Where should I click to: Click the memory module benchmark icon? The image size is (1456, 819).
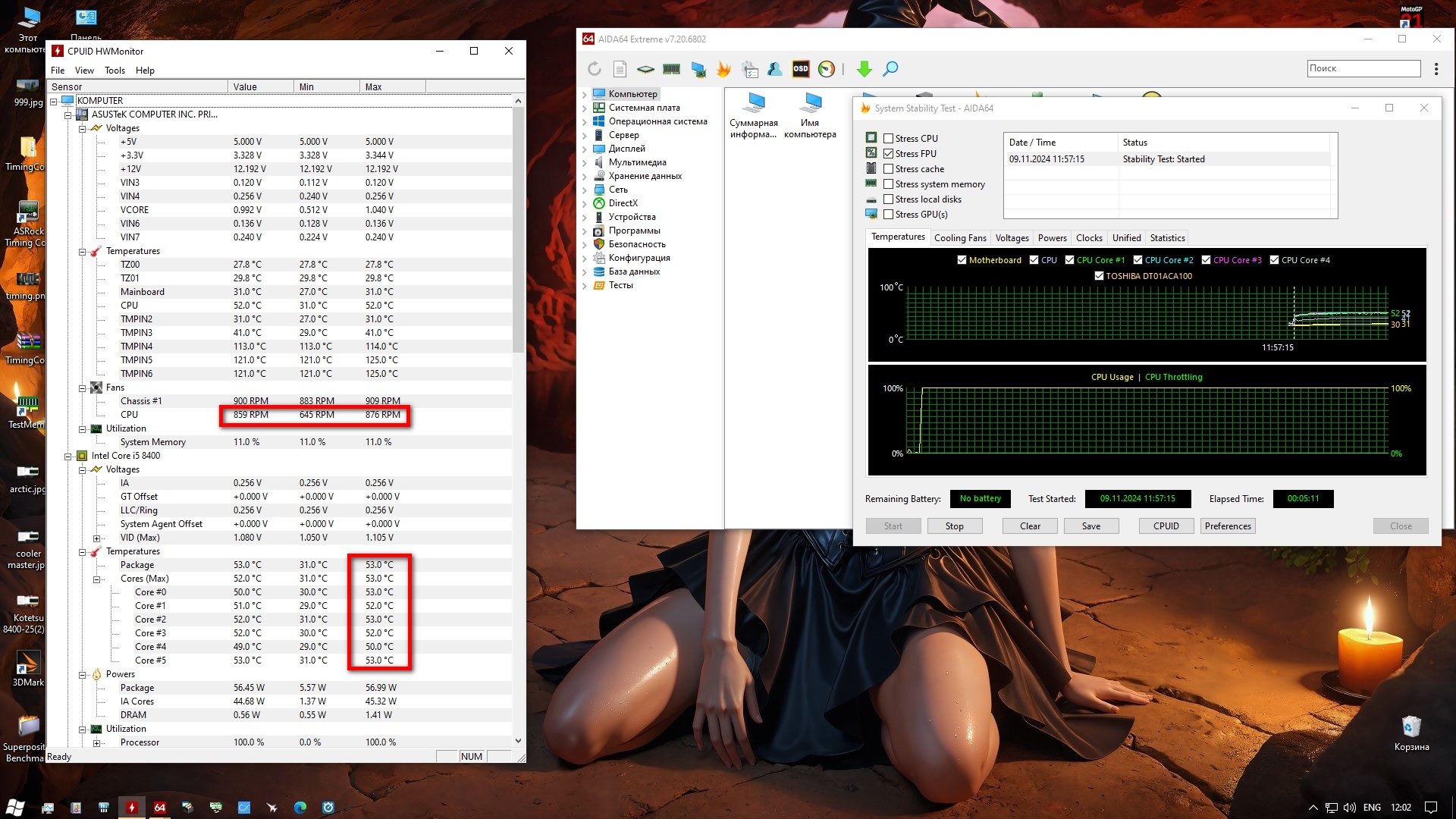point(672,69)
